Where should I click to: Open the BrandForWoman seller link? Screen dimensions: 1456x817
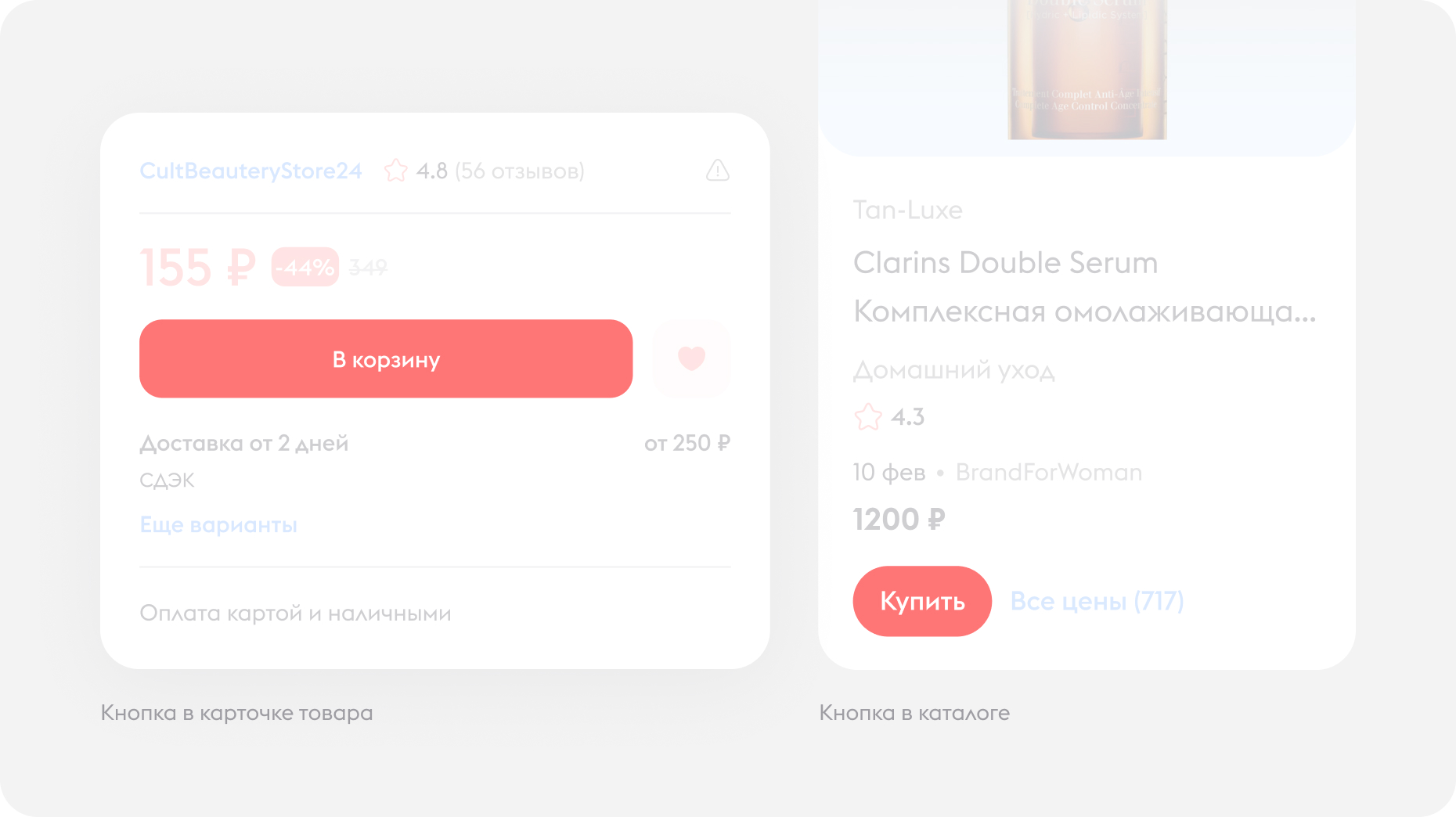pyautogui.click(x=1049, y=473)
